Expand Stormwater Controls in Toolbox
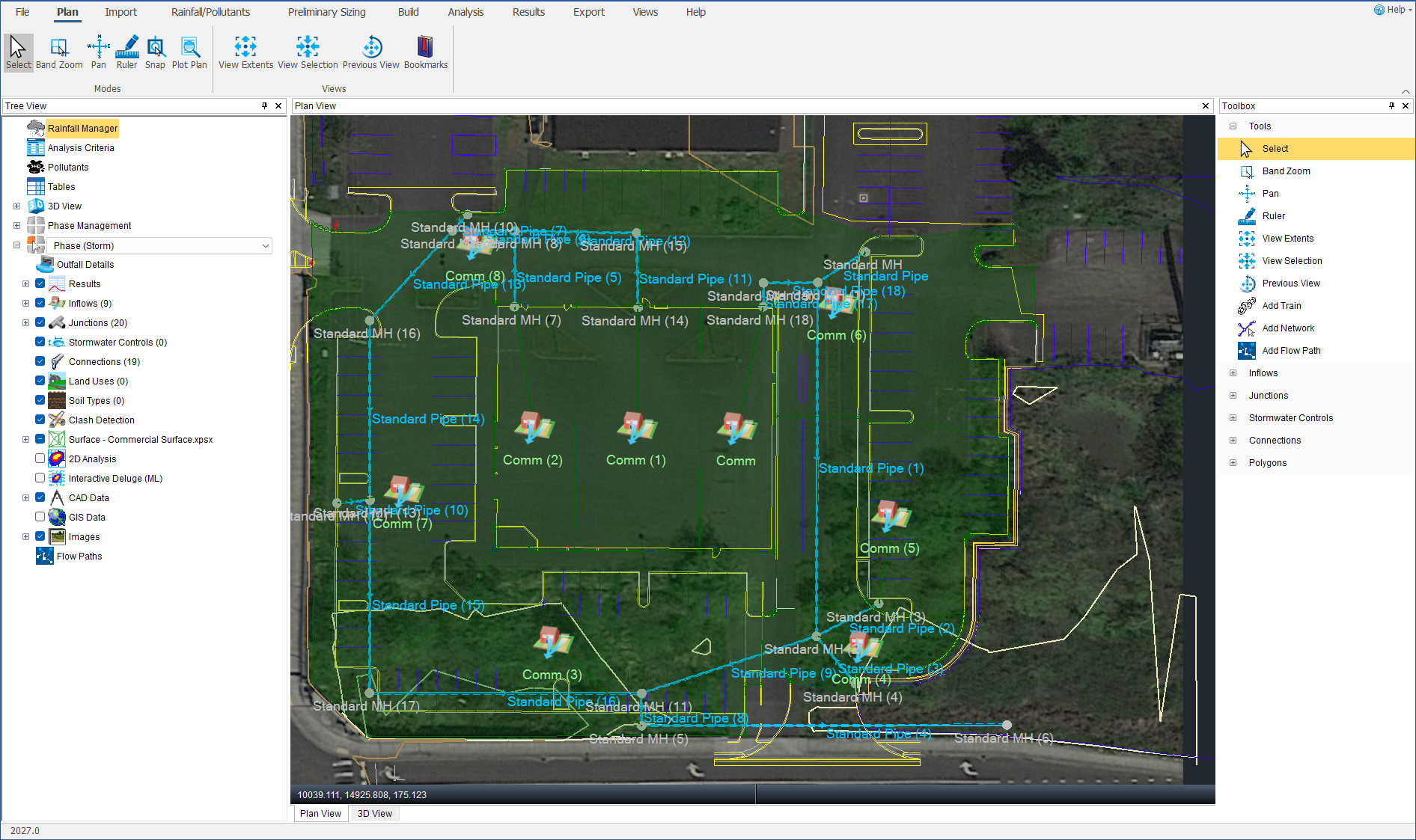1416x840 pixels. (1233, 418)
